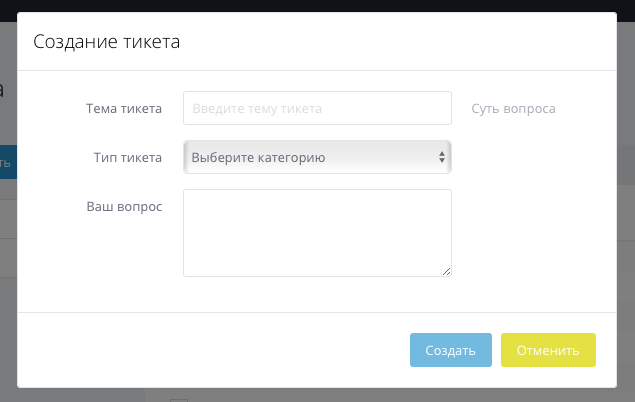The image size is (635, 402).
Task: Click the blue 'Создать' button
Action: 451,350
